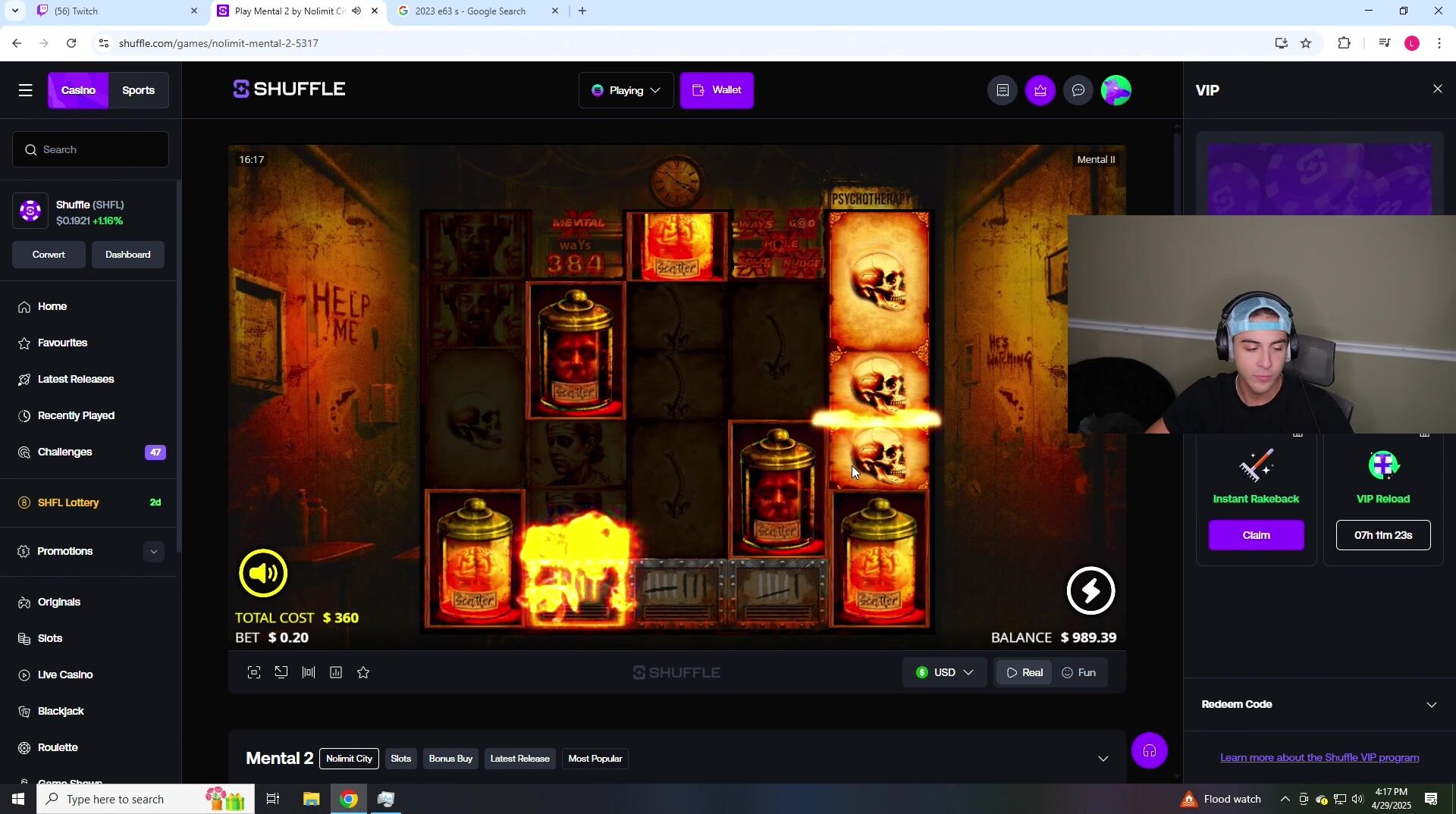Image resolution: width=1456 pixels, height=814 pixels.
Task: Select Fun play mode
Action: 1078,673
